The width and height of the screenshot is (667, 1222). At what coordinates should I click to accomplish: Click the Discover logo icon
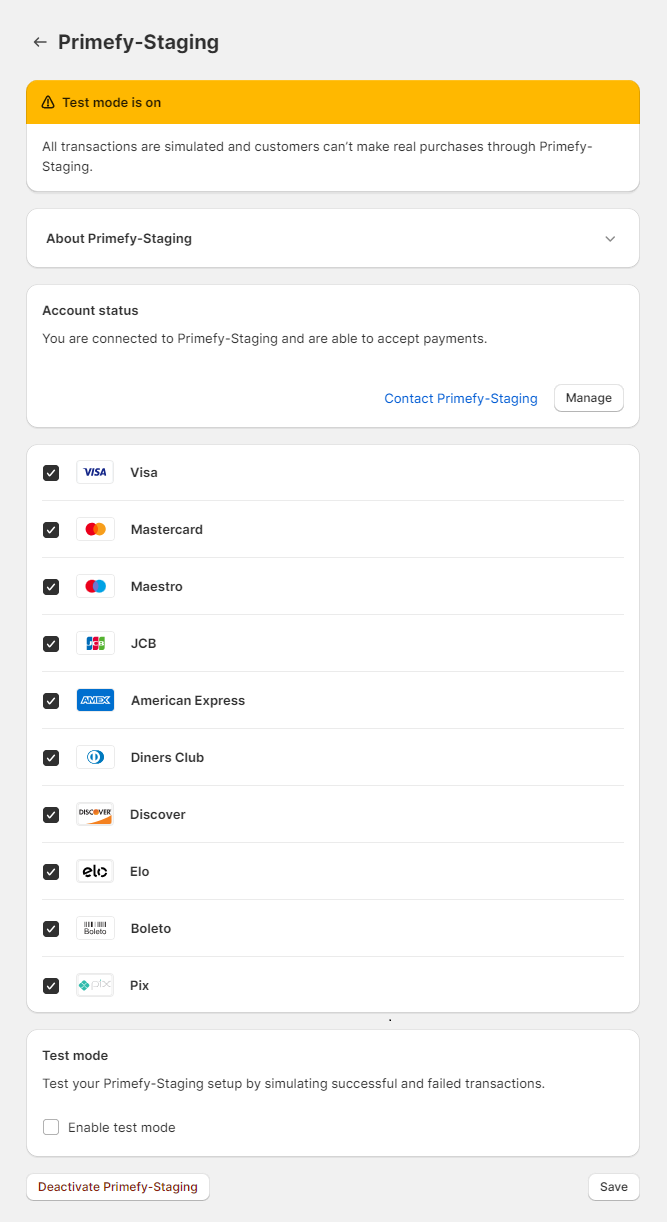[x=95, y=814]
